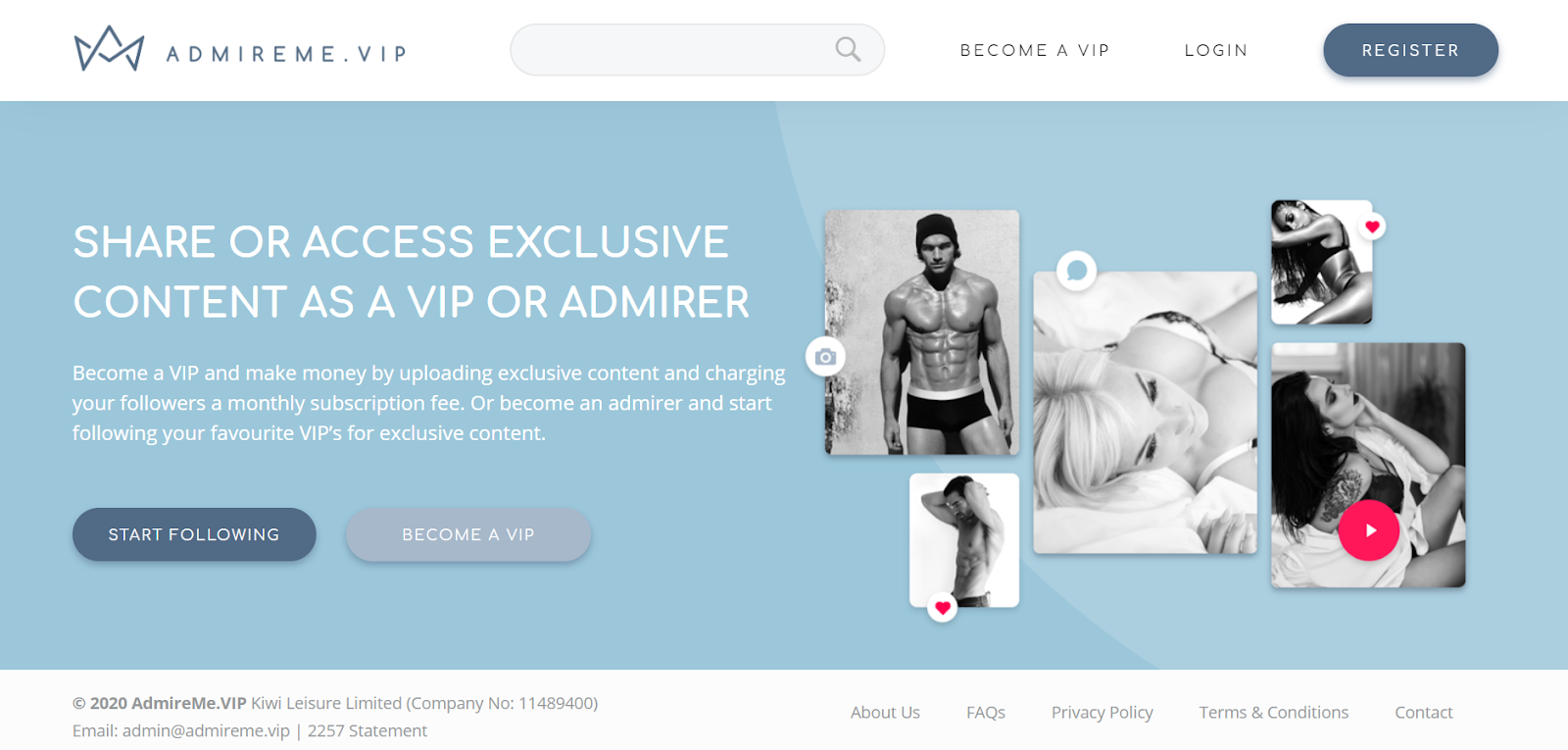The height and width of the screenshot is (750, 1568).
Task: Play the video with pink play button
Action: tap(1369, 530)
